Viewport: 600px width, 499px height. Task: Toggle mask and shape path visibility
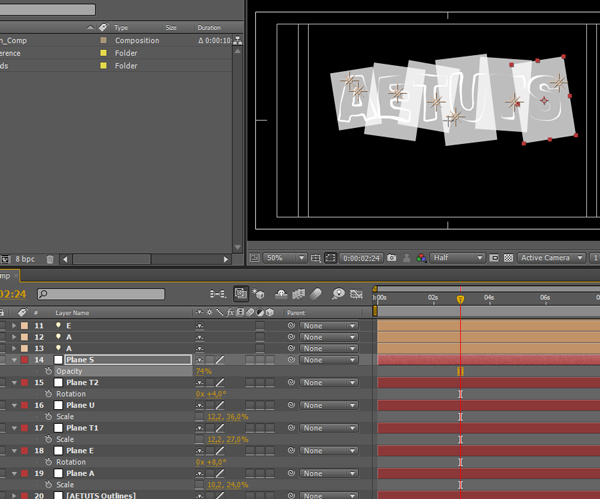(x=330, y=258)
